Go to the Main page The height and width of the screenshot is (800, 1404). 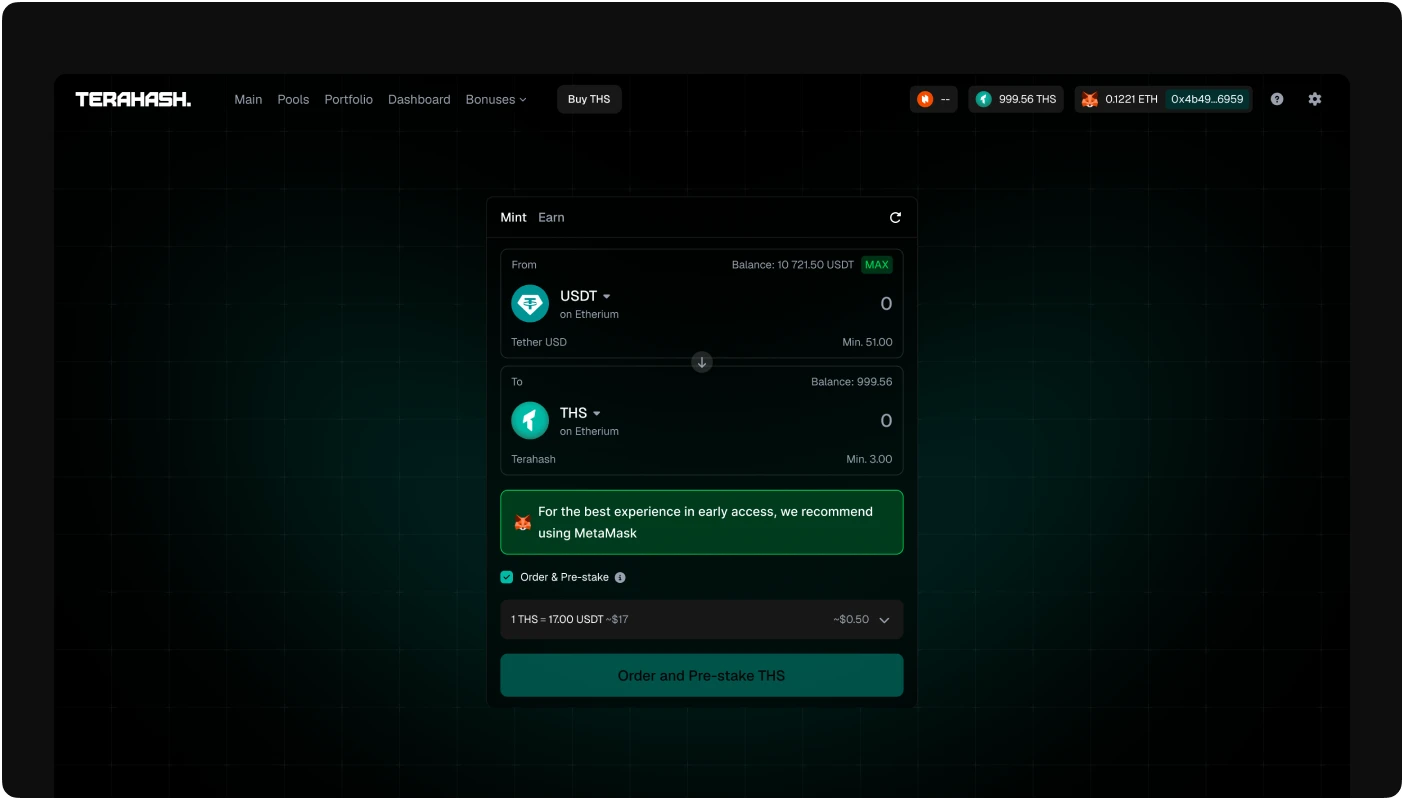pos(248,99)
